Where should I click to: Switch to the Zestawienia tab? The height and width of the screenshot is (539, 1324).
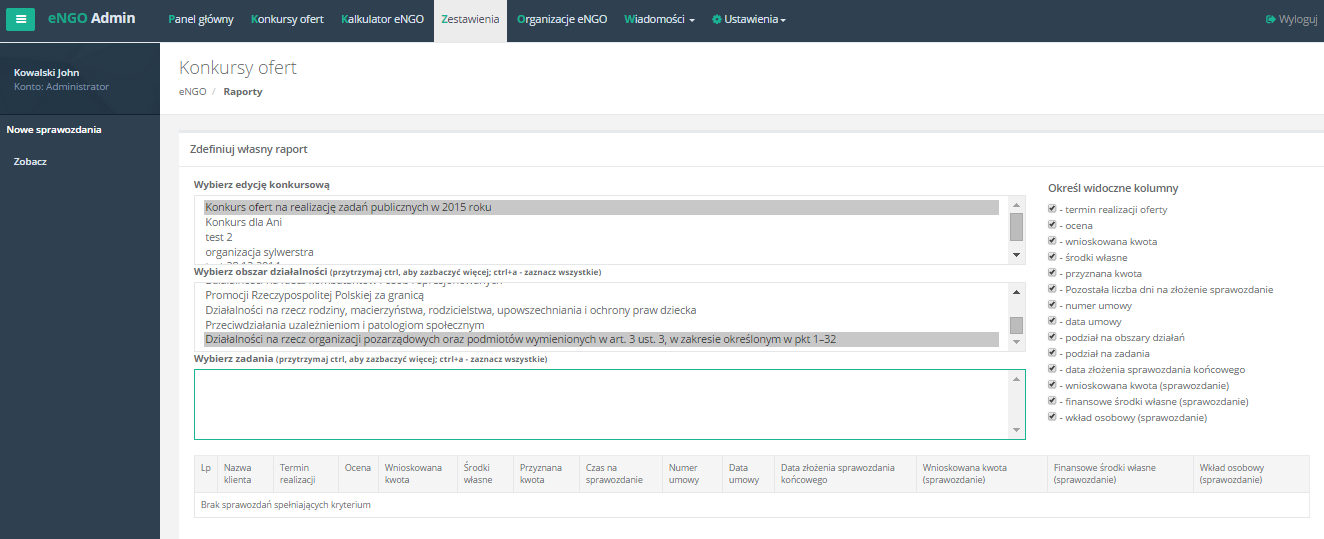click(470, 19)
